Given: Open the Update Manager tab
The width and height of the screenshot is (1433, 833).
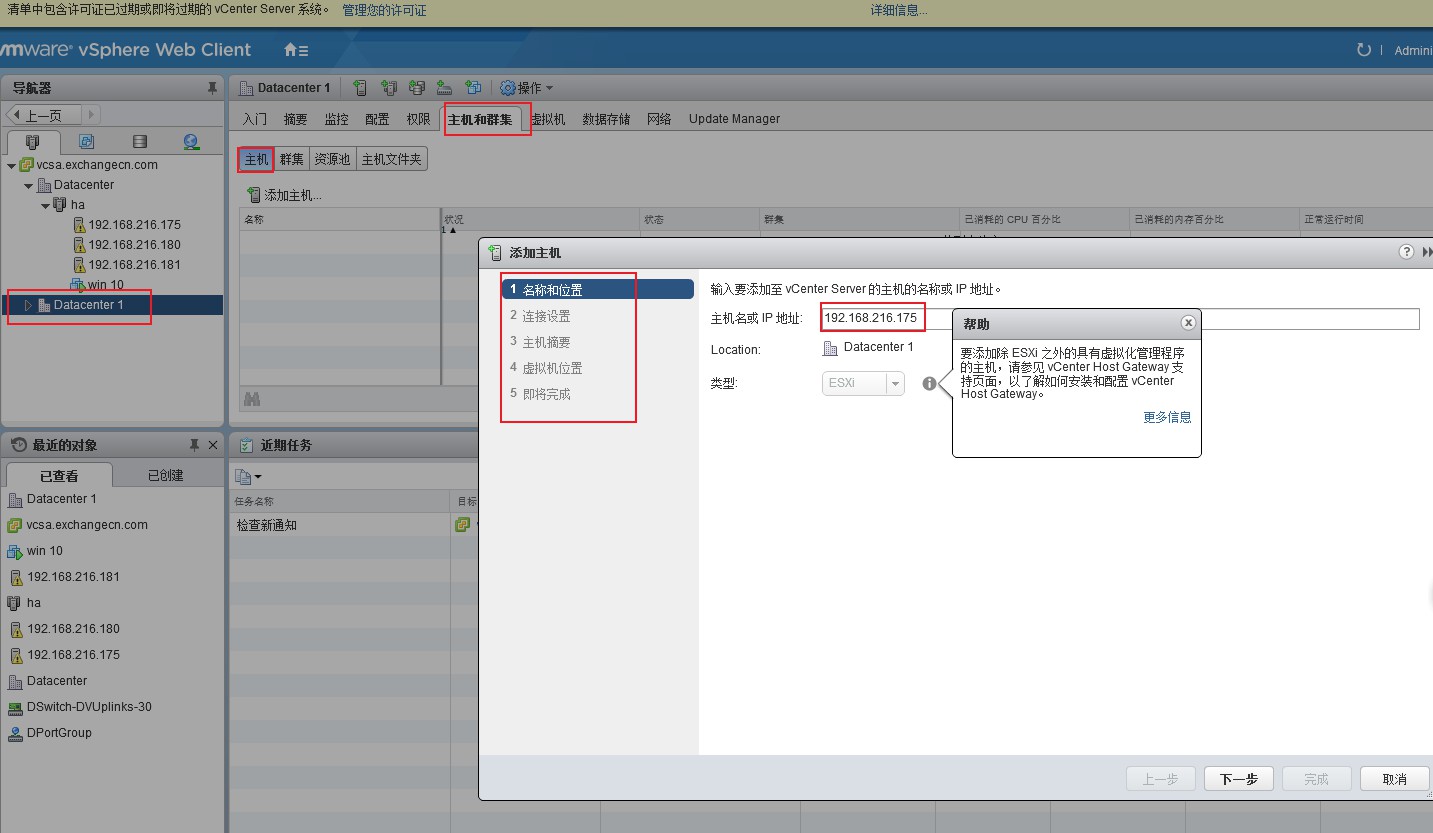Looking at the screenshot, I should coord(734,119).
